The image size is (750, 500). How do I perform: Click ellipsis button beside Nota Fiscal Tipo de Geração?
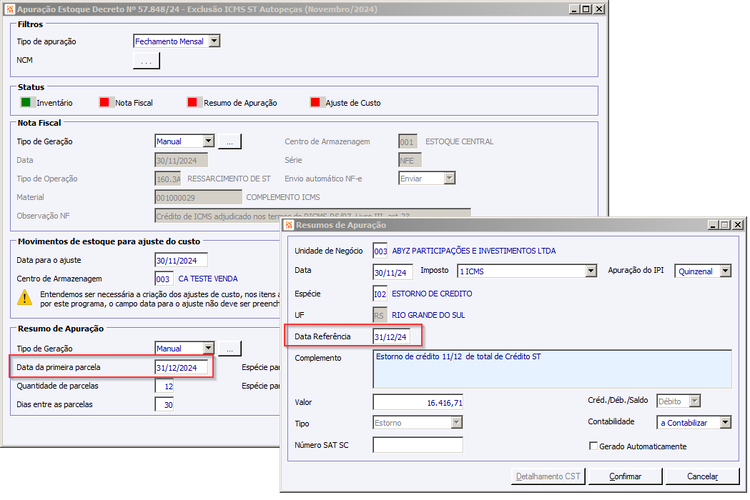tap(230, 142)
